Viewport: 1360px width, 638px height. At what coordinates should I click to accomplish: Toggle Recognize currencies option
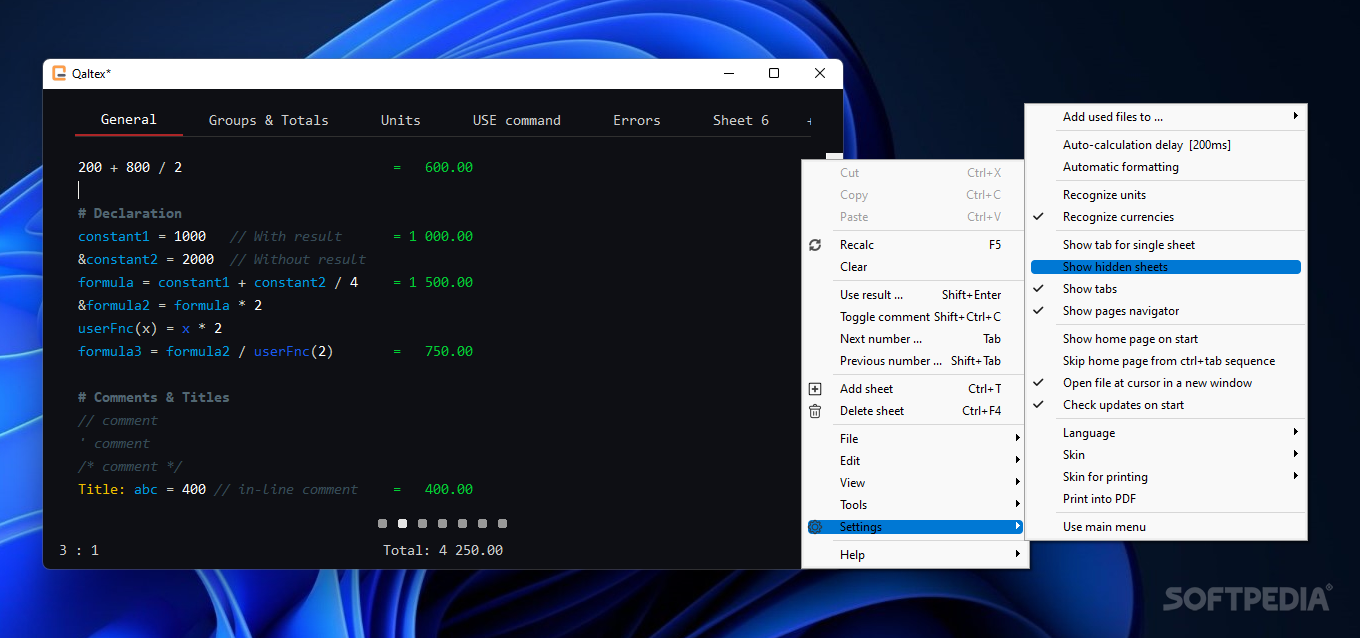pyautogui.click(x=1166, y=217)
